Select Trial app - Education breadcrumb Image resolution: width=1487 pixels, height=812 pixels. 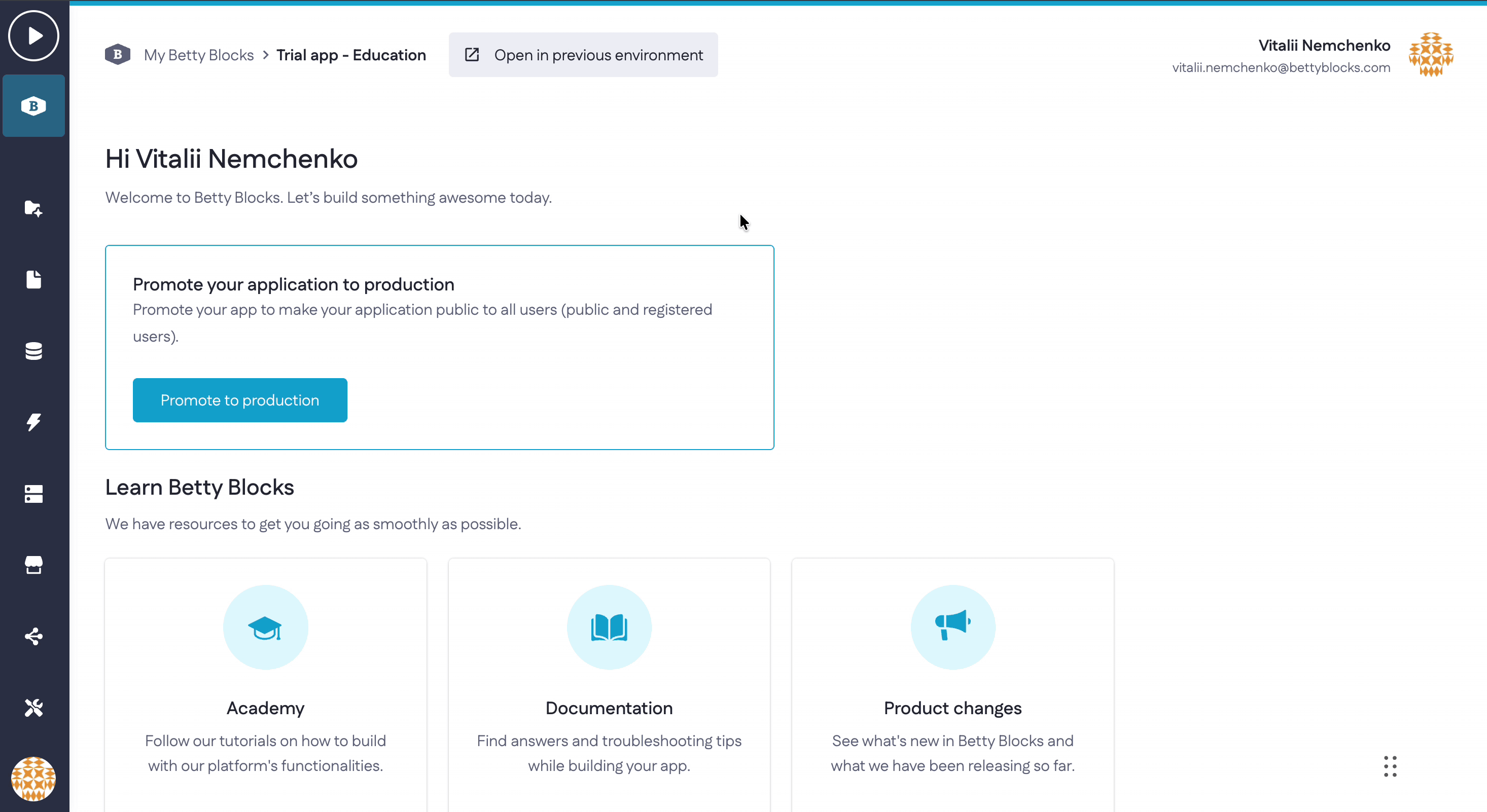tap(351, 55)
